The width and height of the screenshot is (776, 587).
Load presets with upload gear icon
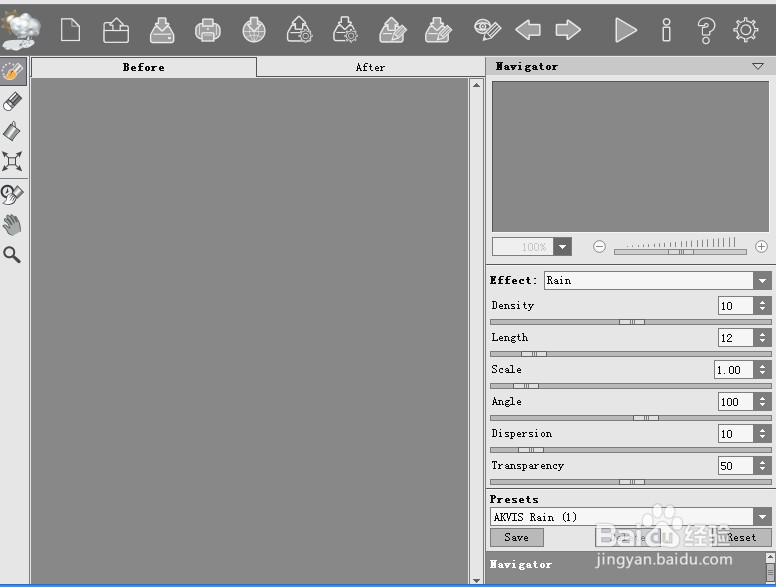(x=299, y=30)
